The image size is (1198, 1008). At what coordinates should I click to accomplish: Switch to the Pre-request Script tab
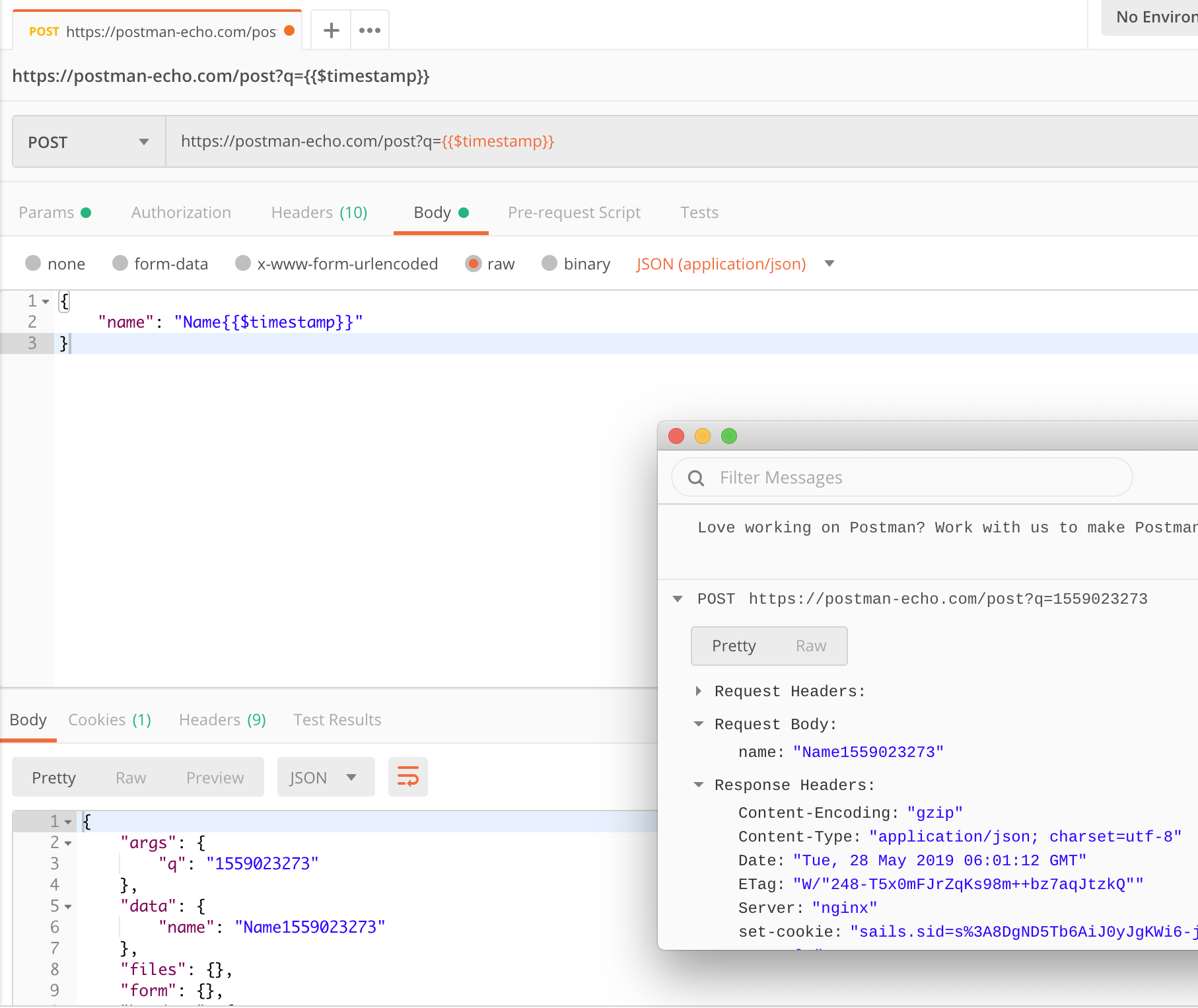tap(574, 213)
